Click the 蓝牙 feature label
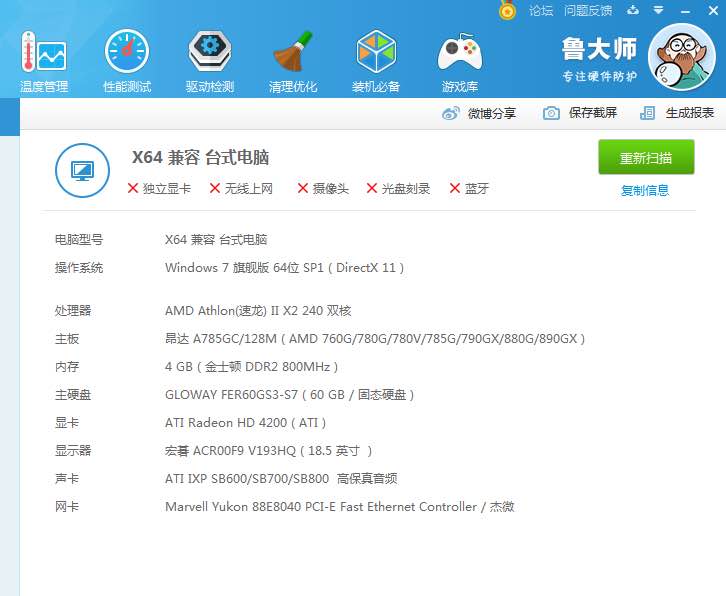The height and width of the screenshot is (596, 726). pyautogui.click(x=477, y=188)
